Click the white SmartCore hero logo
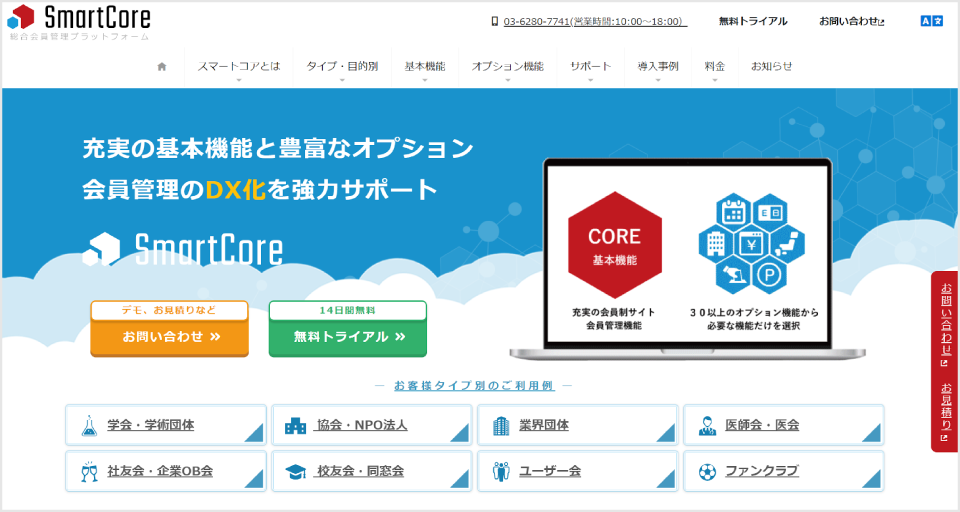This screenshot has height=512, width=960. (x=182, y=249)
